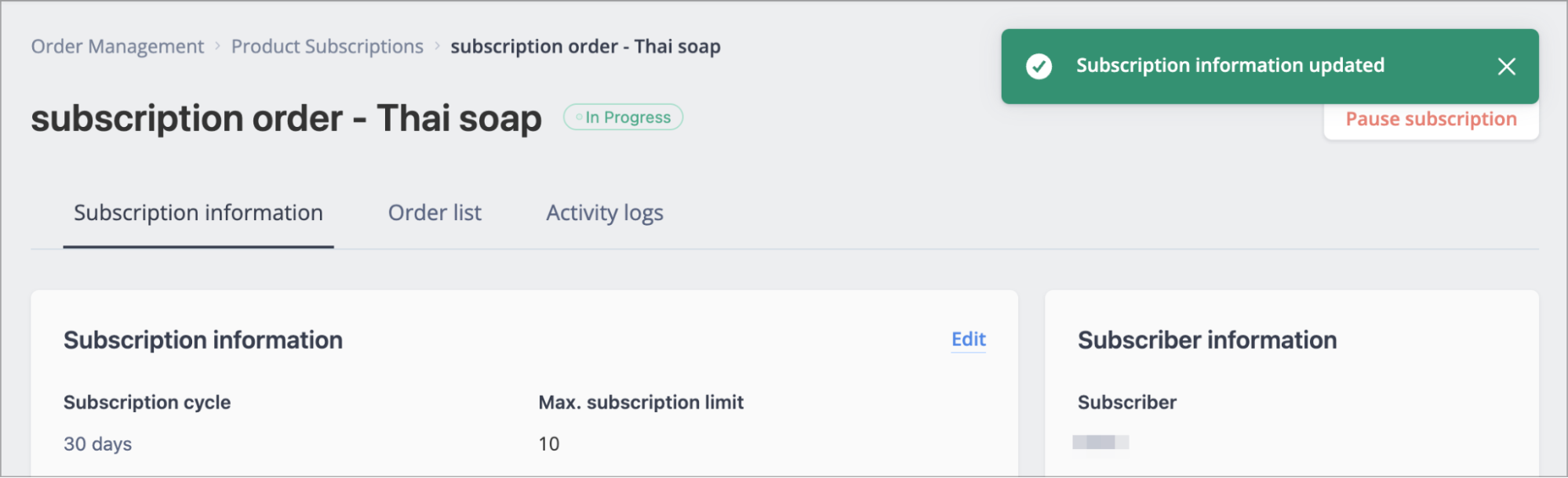The height and width of the screenshot is (478, 1568).
Task: Dismiss the notification with the X icon
Action: pos(1506,67)
